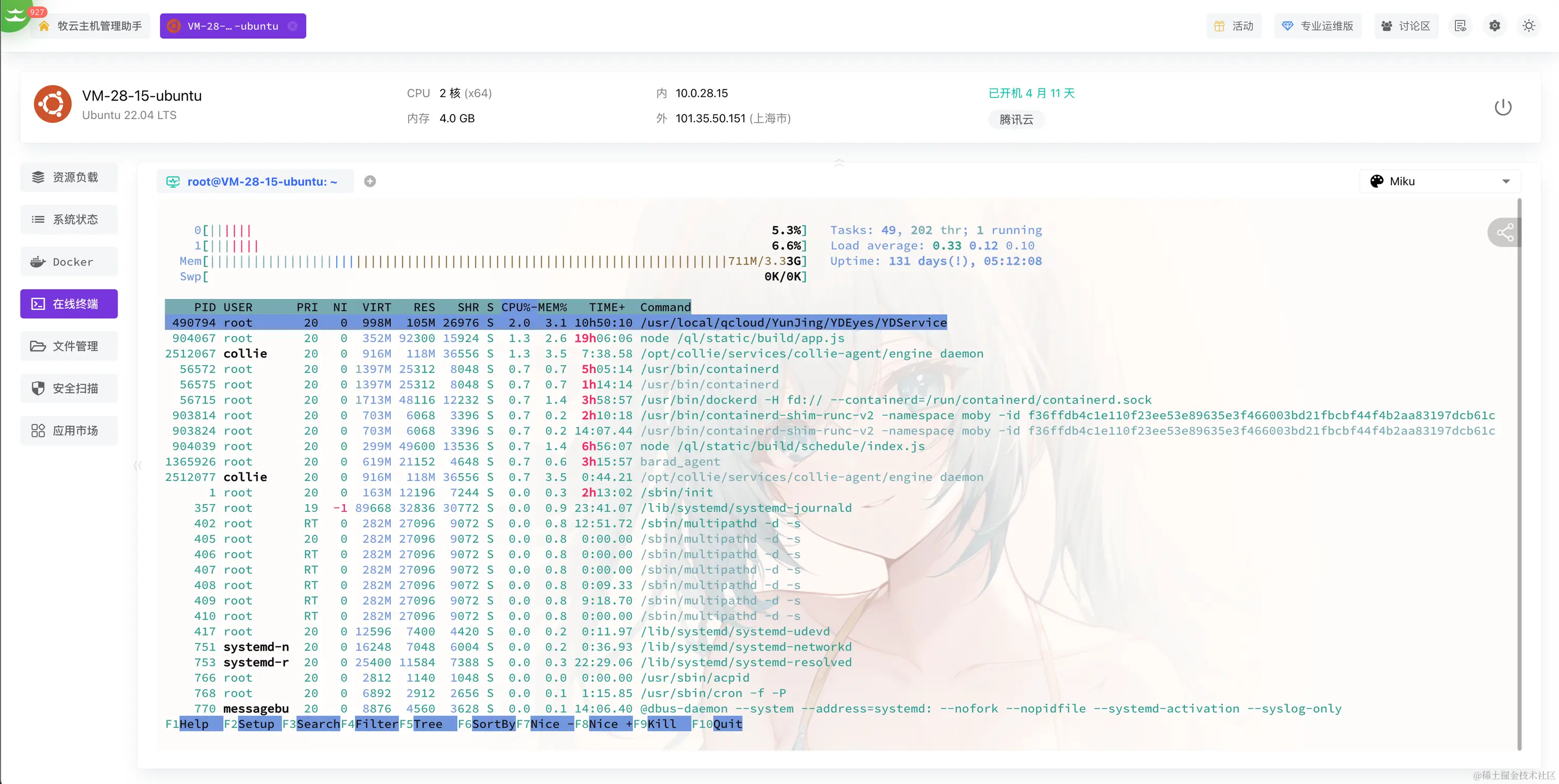Viewport: 1559px width, 784px height.
Task: Open 安全扫描 security scan
Action: pyautogui.click(x=69, y=388)
